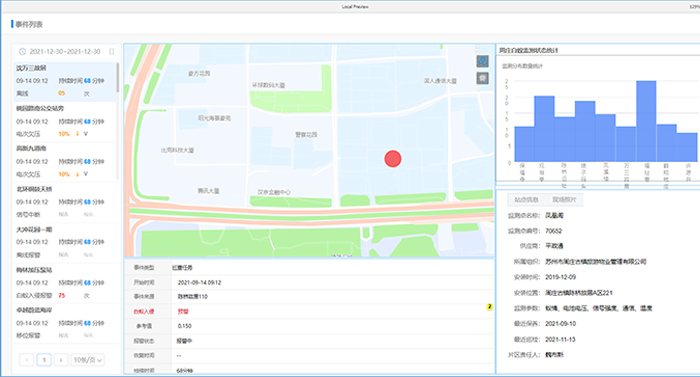Click the red 预警 alert value

pyautogui.click(x=183, y=311)
